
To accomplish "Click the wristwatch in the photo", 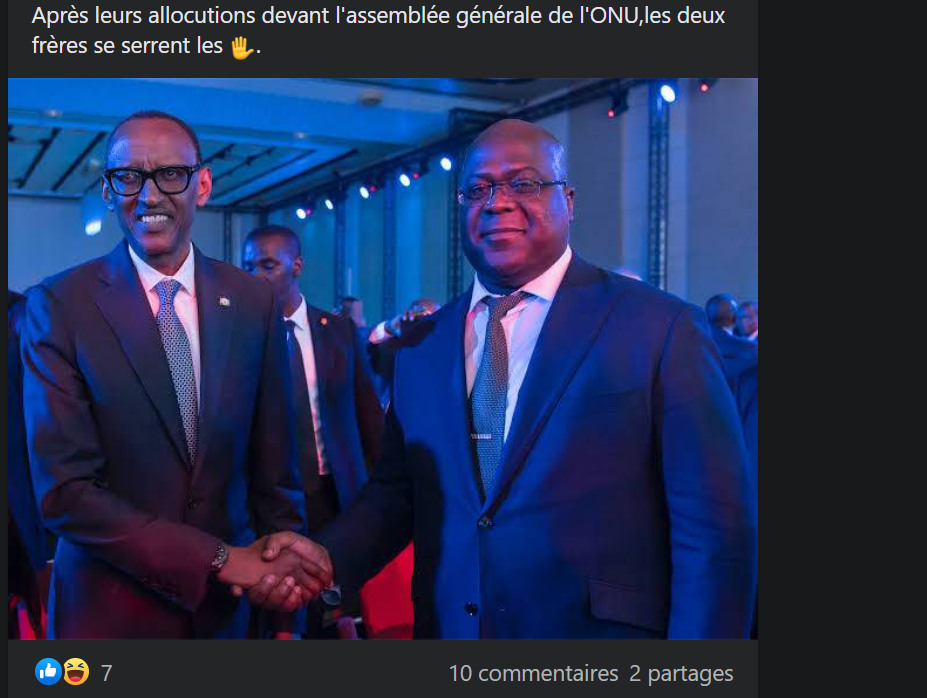I will pyautogui.click(x=219, y=557).
